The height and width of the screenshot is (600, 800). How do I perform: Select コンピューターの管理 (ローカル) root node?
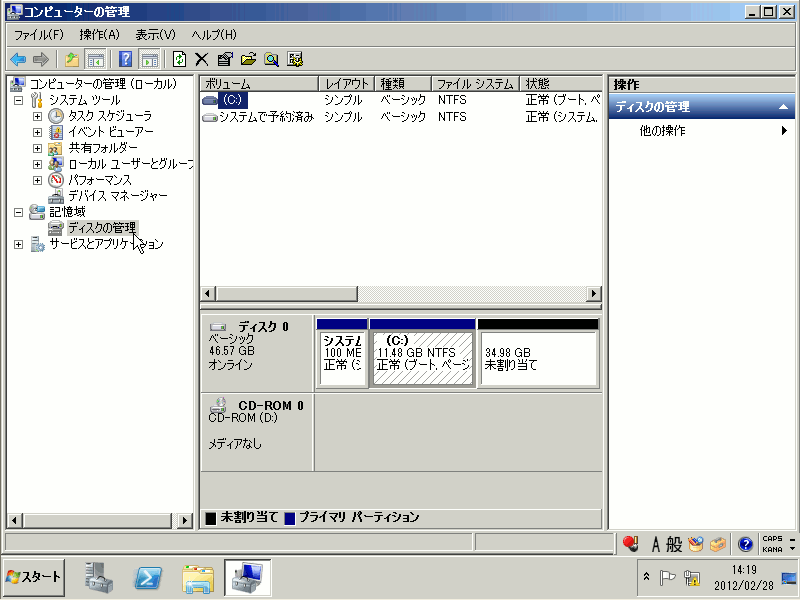click(x=103, y=84)
